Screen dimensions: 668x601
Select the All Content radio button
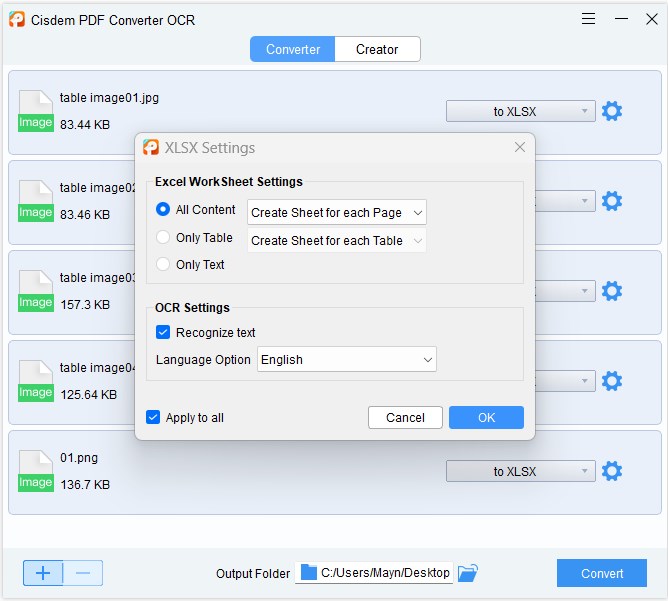tap(163, 209)
